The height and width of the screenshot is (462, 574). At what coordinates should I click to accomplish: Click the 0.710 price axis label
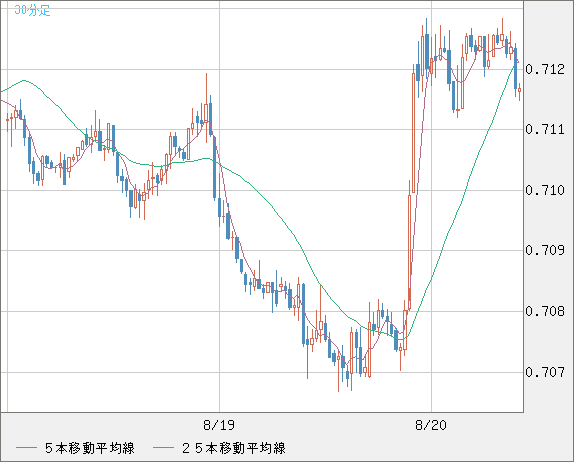[545, 190]
